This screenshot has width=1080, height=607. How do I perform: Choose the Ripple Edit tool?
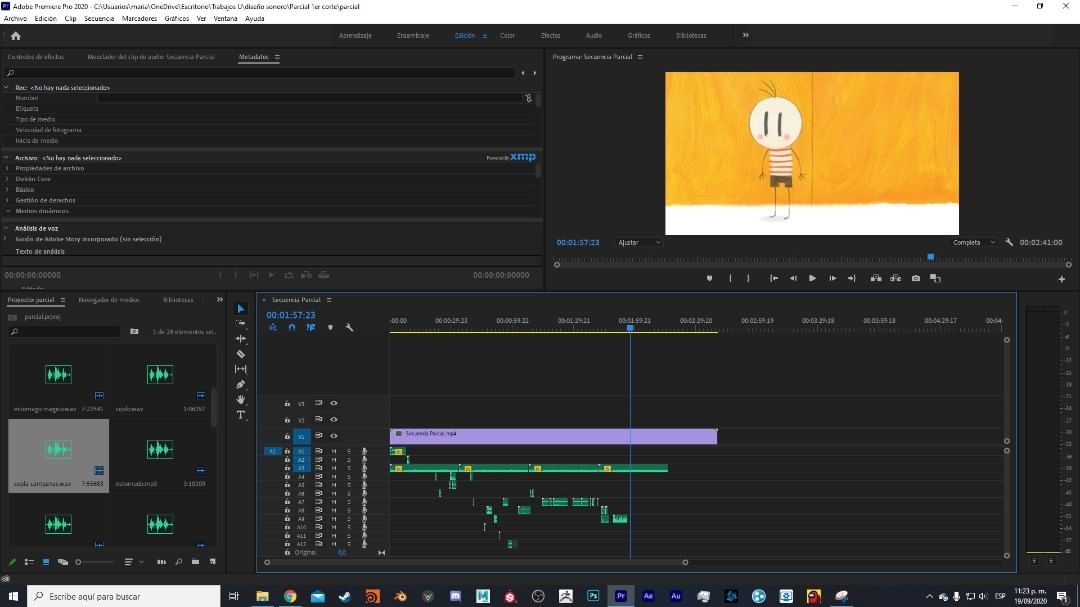click(241, 339)
